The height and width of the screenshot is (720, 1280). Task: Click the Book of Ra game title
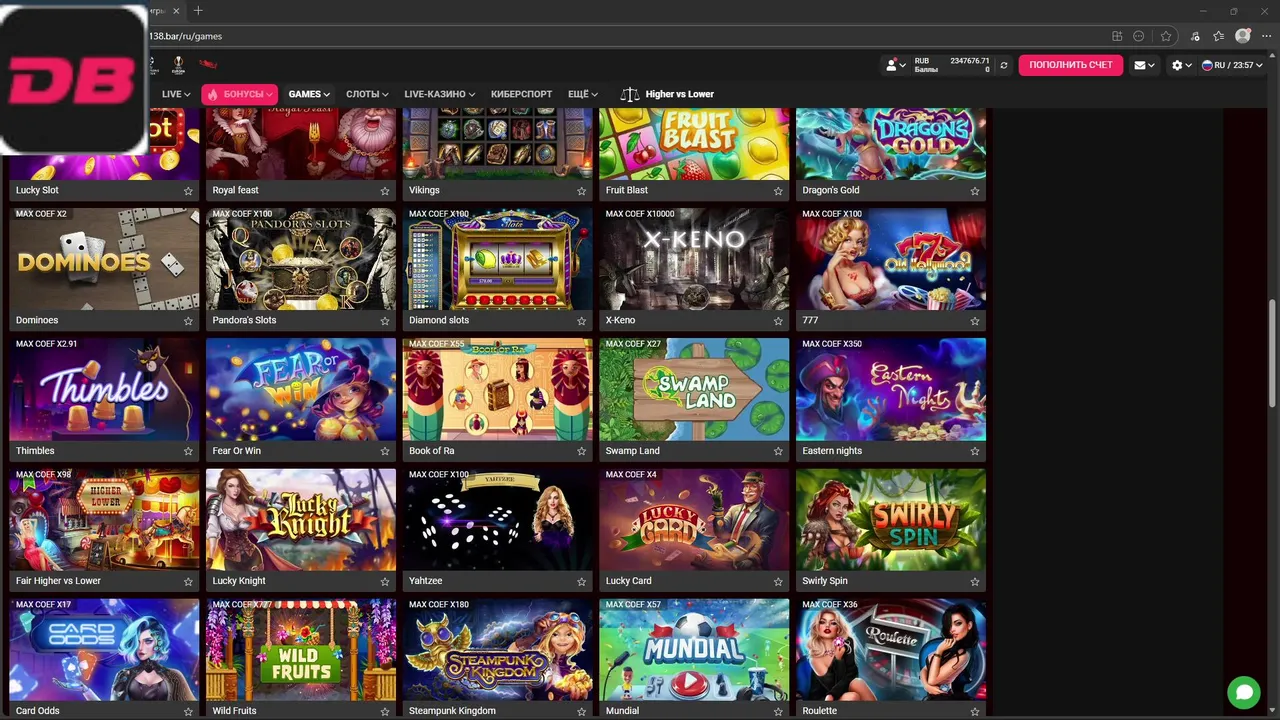(431, 451)
